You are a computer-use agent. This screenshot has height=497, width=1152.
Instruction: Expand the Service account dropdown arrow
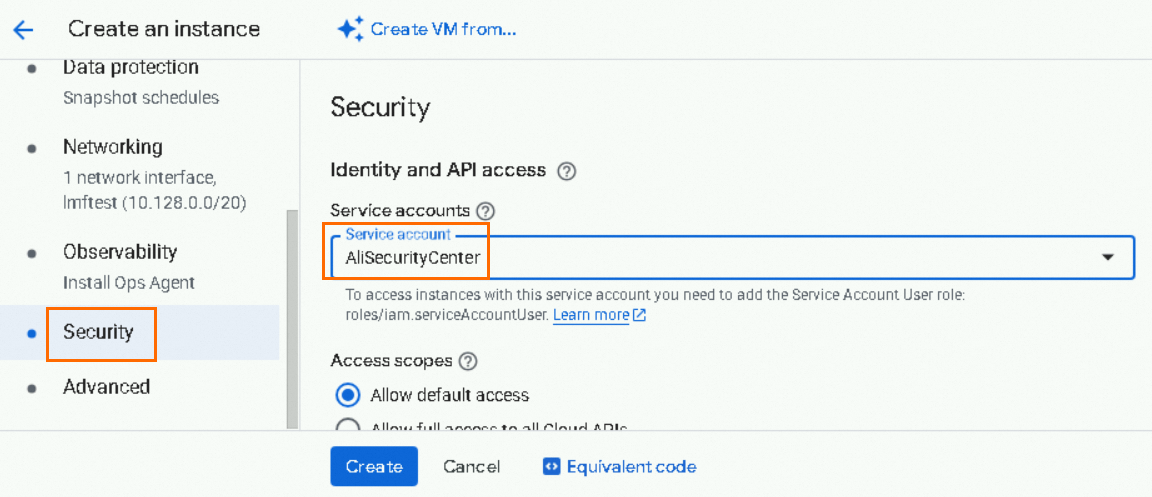1107,257
